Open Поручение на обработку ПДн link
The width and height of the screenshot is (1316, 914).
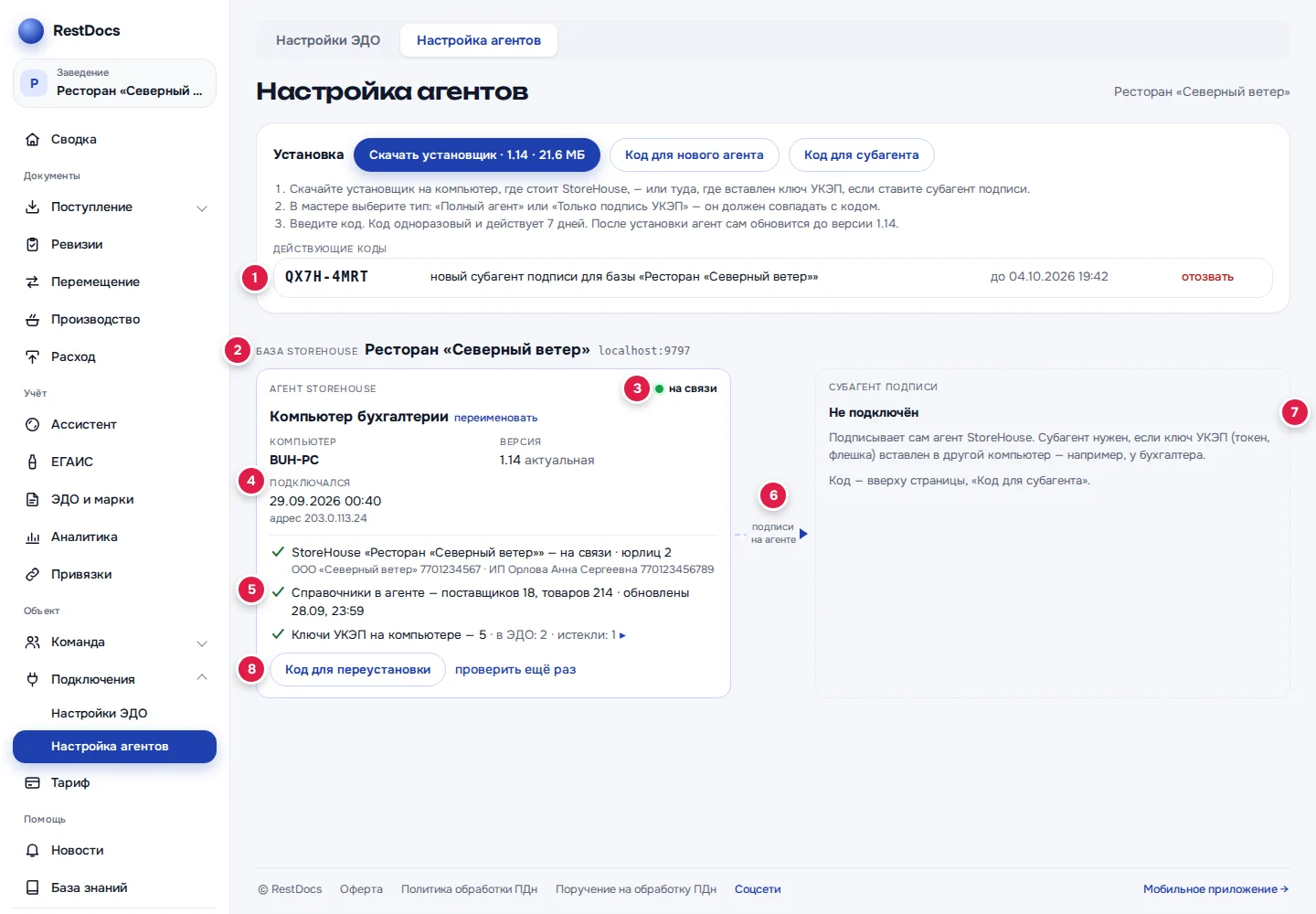[636, 889]
